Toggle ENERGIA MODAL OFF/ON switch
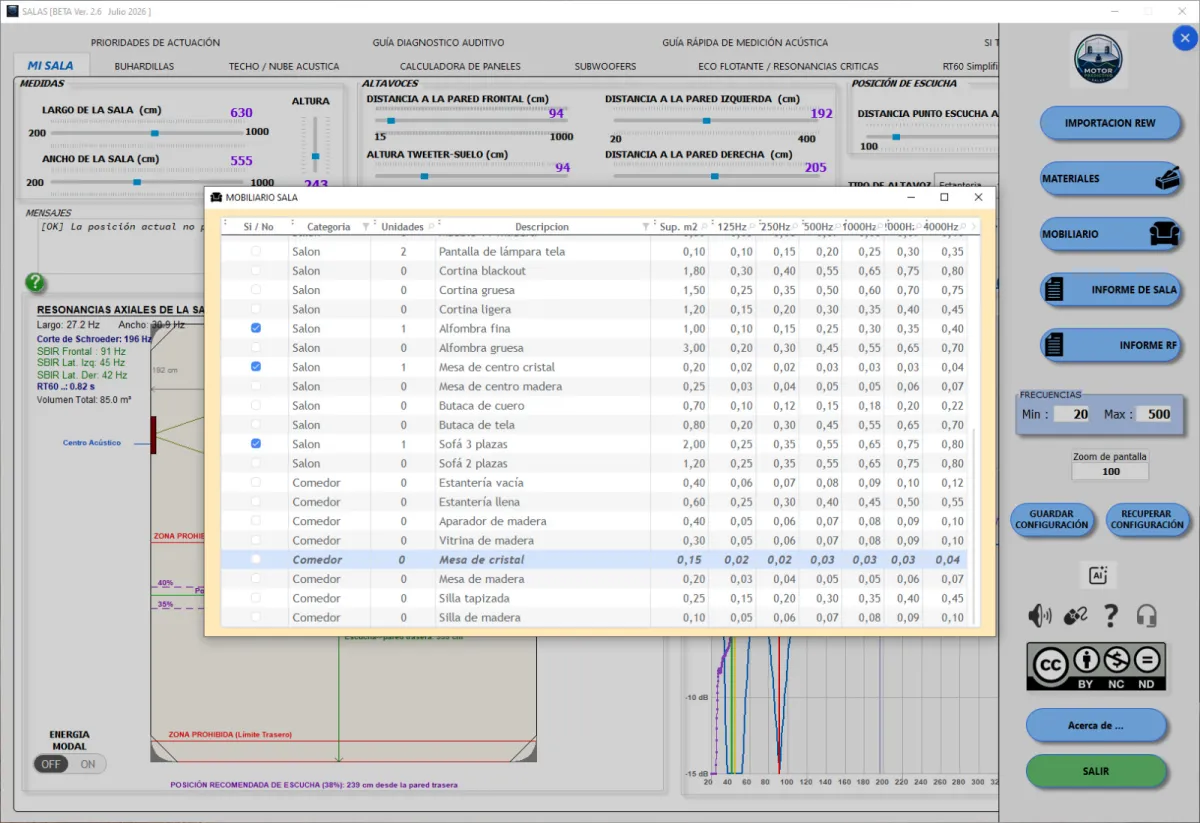The height and width of the screenshot is (823, 1200). (x=69, y=764)
